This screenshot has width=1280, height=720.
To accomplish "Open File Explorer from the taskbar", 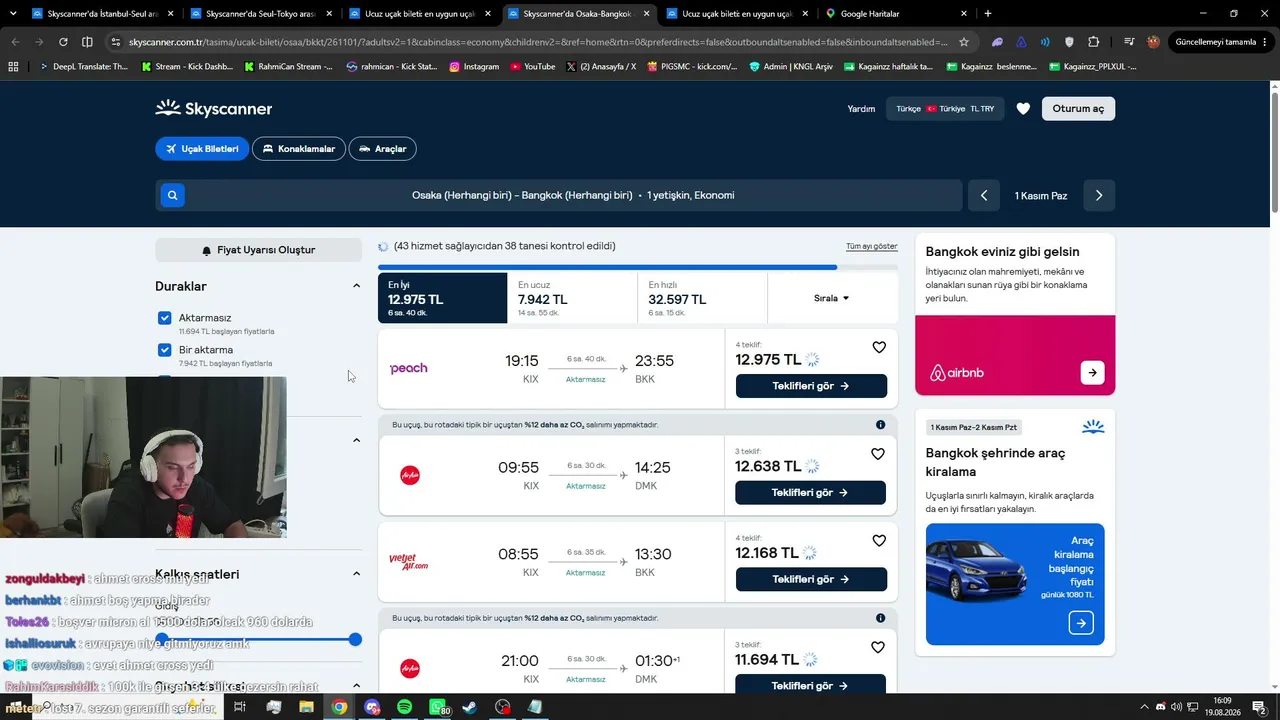I will pos(306,707).
